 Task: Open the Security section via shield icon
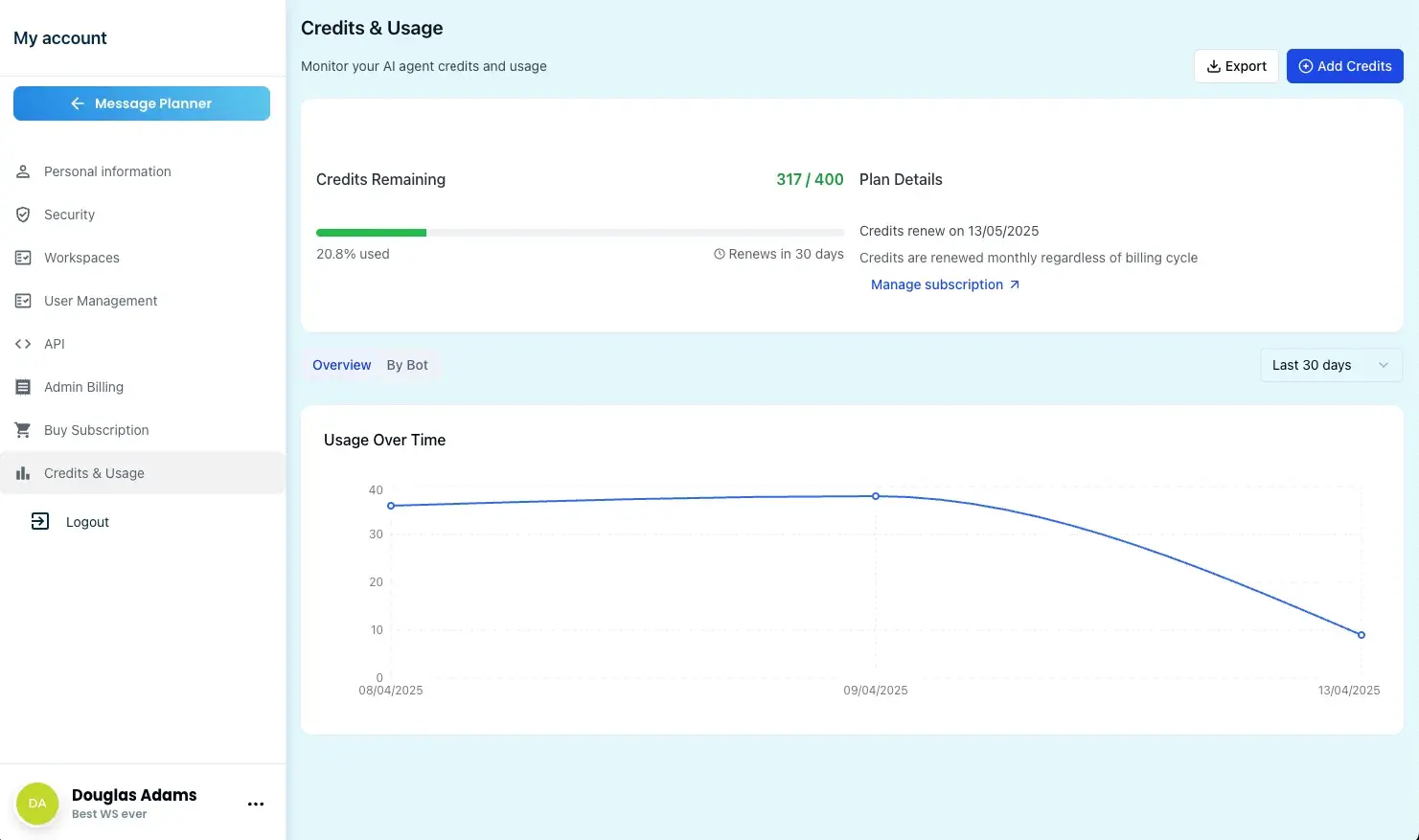[23, 214]
